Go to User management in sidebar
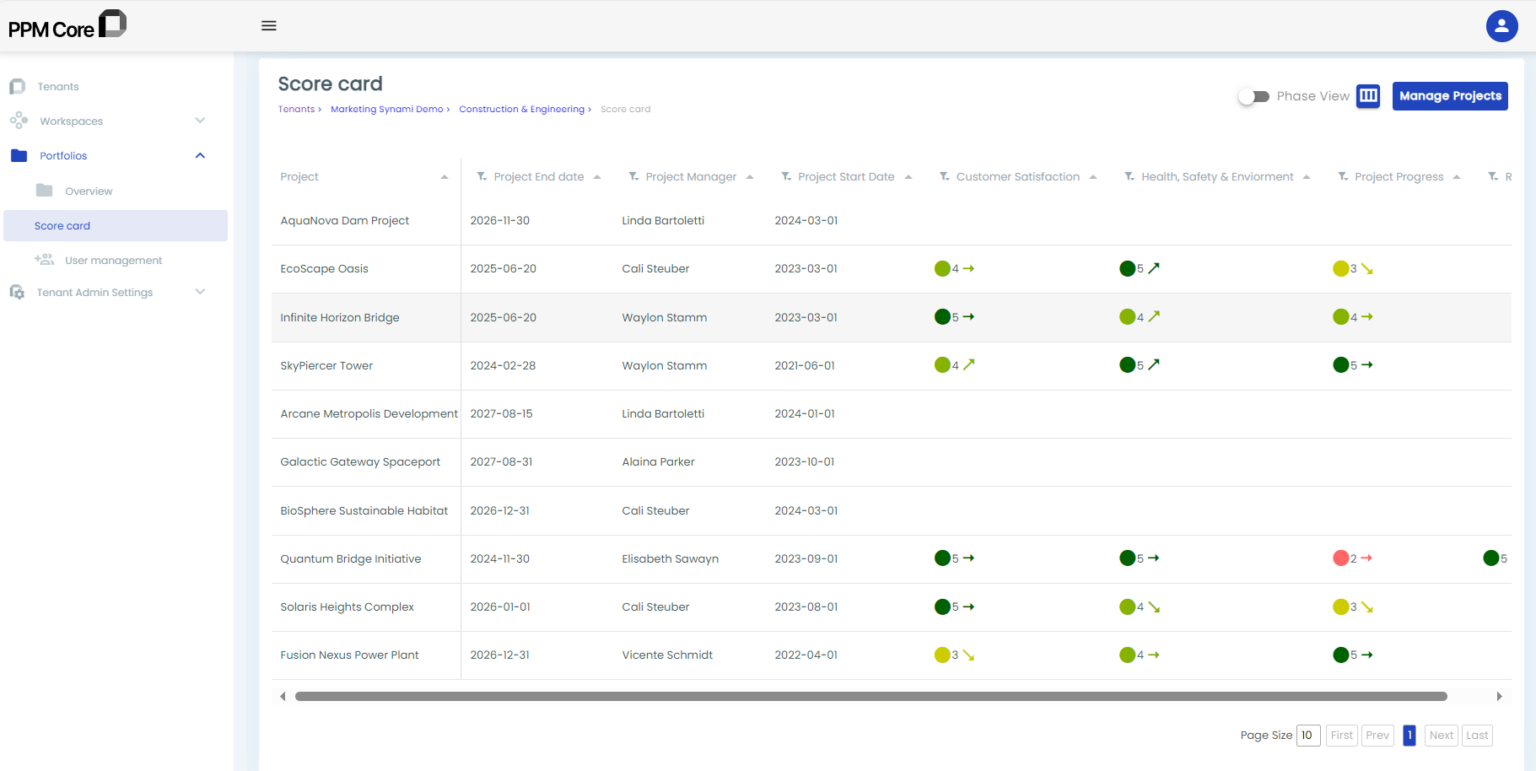 pyautogui.click(x=112, y=260)
